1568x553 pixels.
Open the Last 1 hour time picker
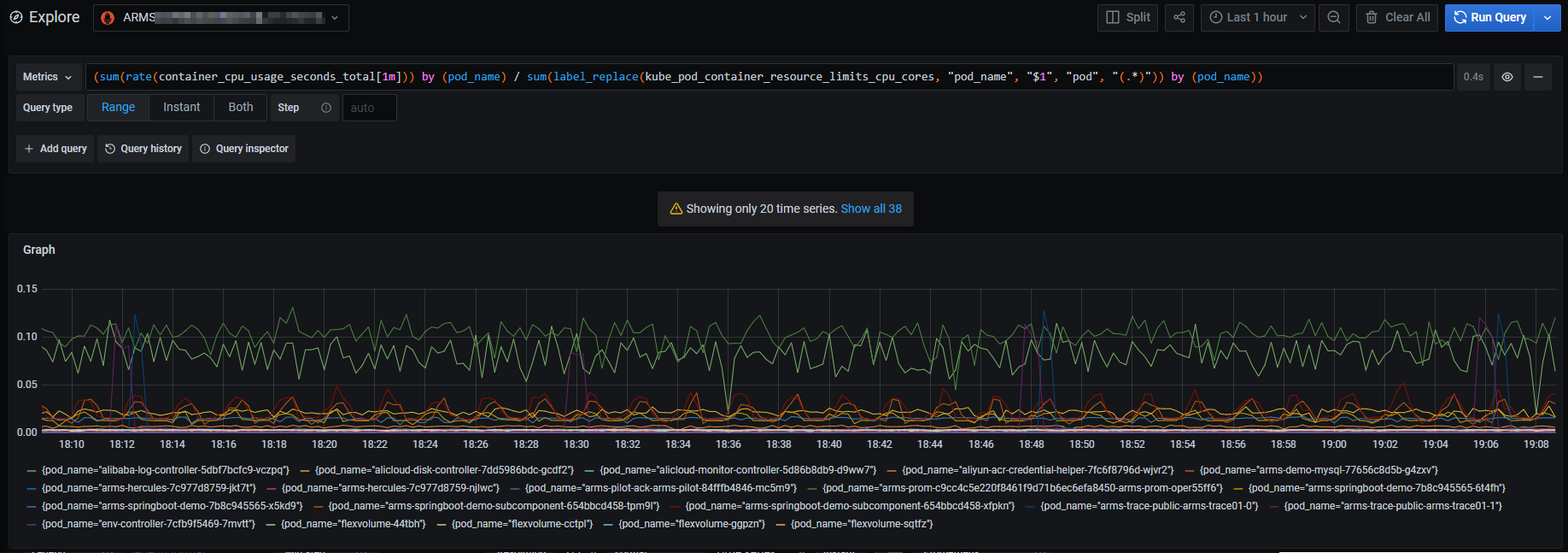1258,17
